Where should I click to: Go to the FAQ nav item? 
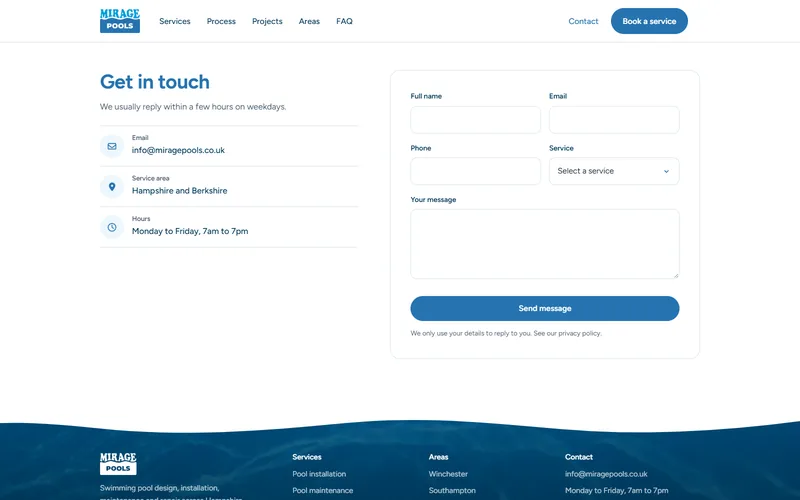[x=344, y=21]
